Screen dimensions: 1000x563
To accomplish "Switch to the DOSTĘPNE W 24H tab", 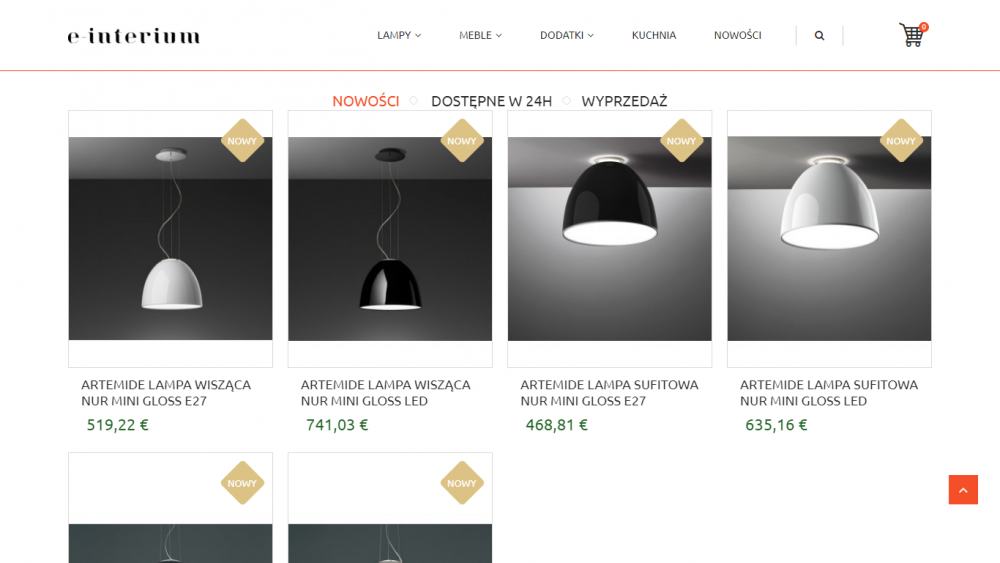I will [491, 101].
